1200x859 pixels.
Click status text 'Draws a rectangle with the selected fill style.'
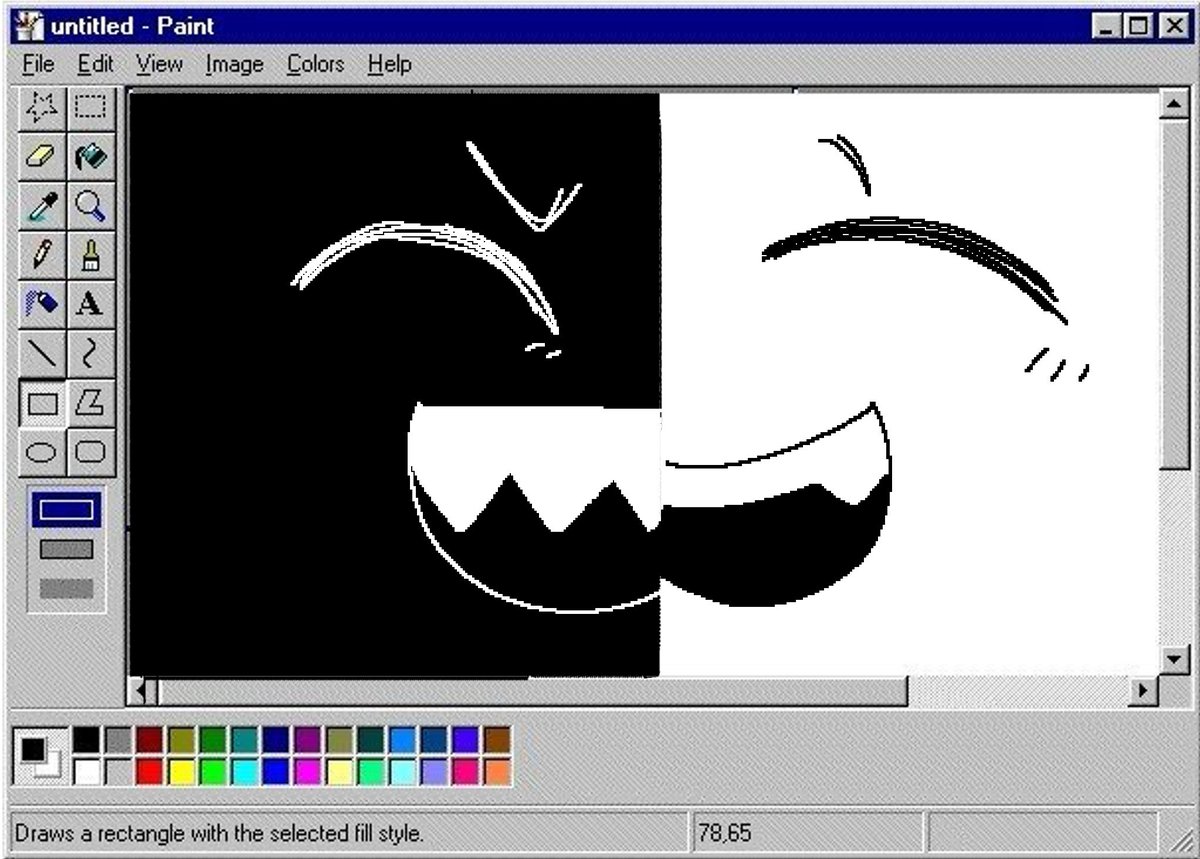click(x=219, y=832)
